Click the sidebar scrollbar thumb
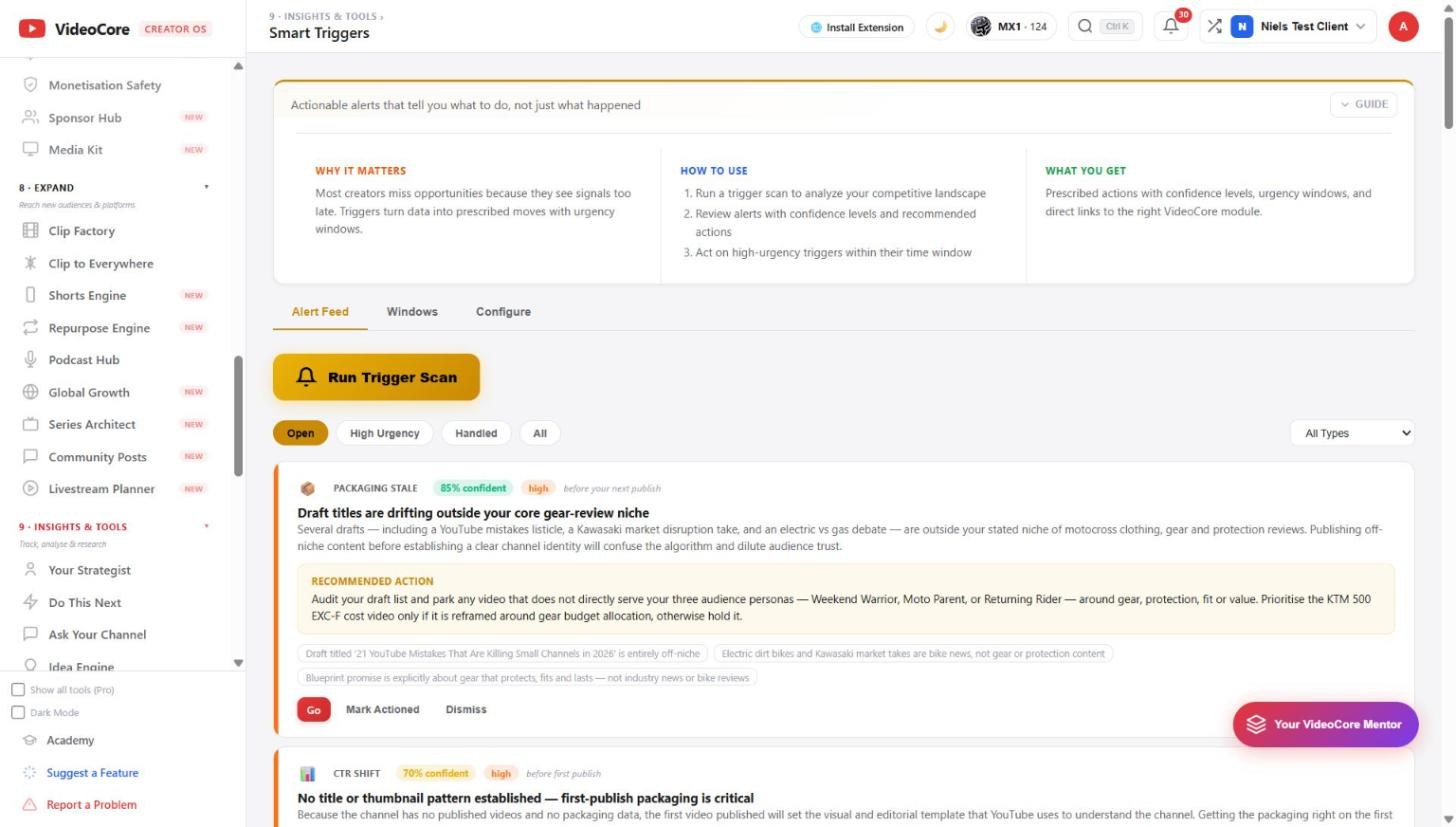 pos(238,415)
